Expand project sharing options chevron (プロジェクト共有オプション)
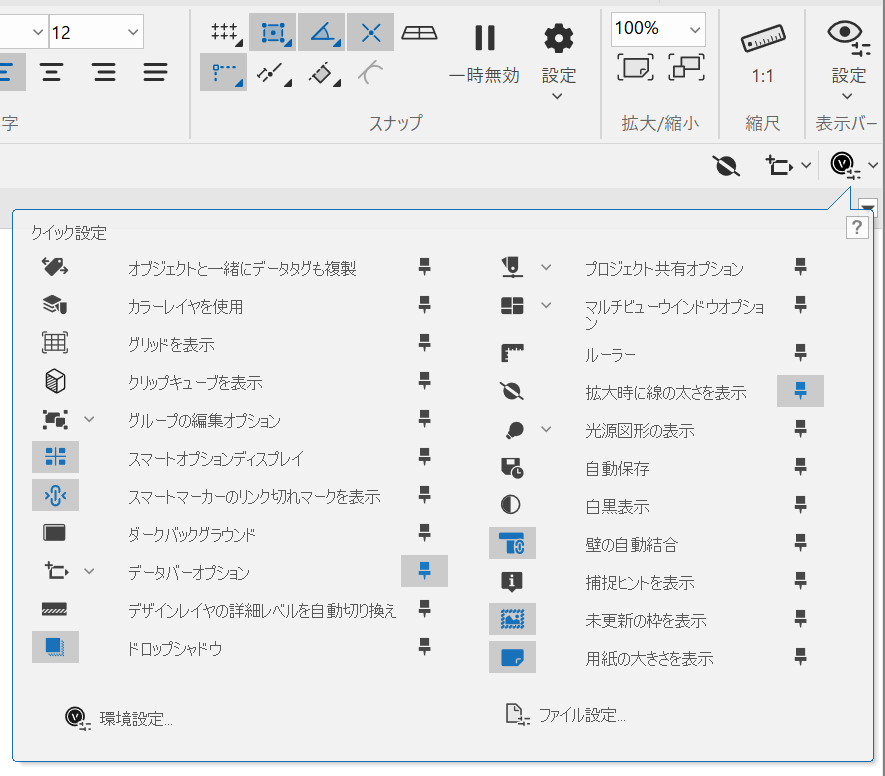Image resolution: width=885 pixels, height=776 pixels. [546, 268]
